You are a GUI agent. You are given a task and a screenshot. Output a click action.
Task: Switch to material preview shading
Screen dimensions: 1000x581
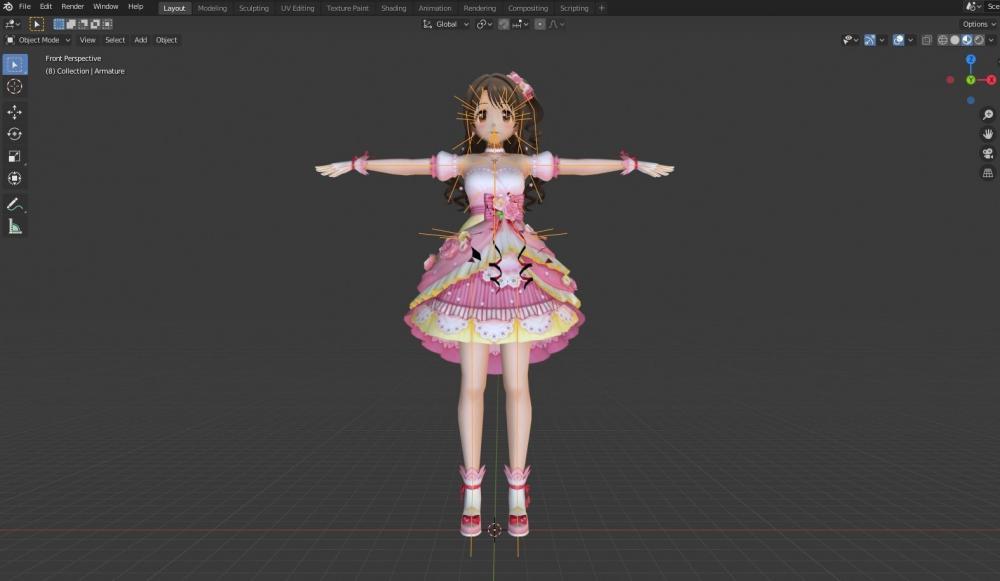point(967,40)
